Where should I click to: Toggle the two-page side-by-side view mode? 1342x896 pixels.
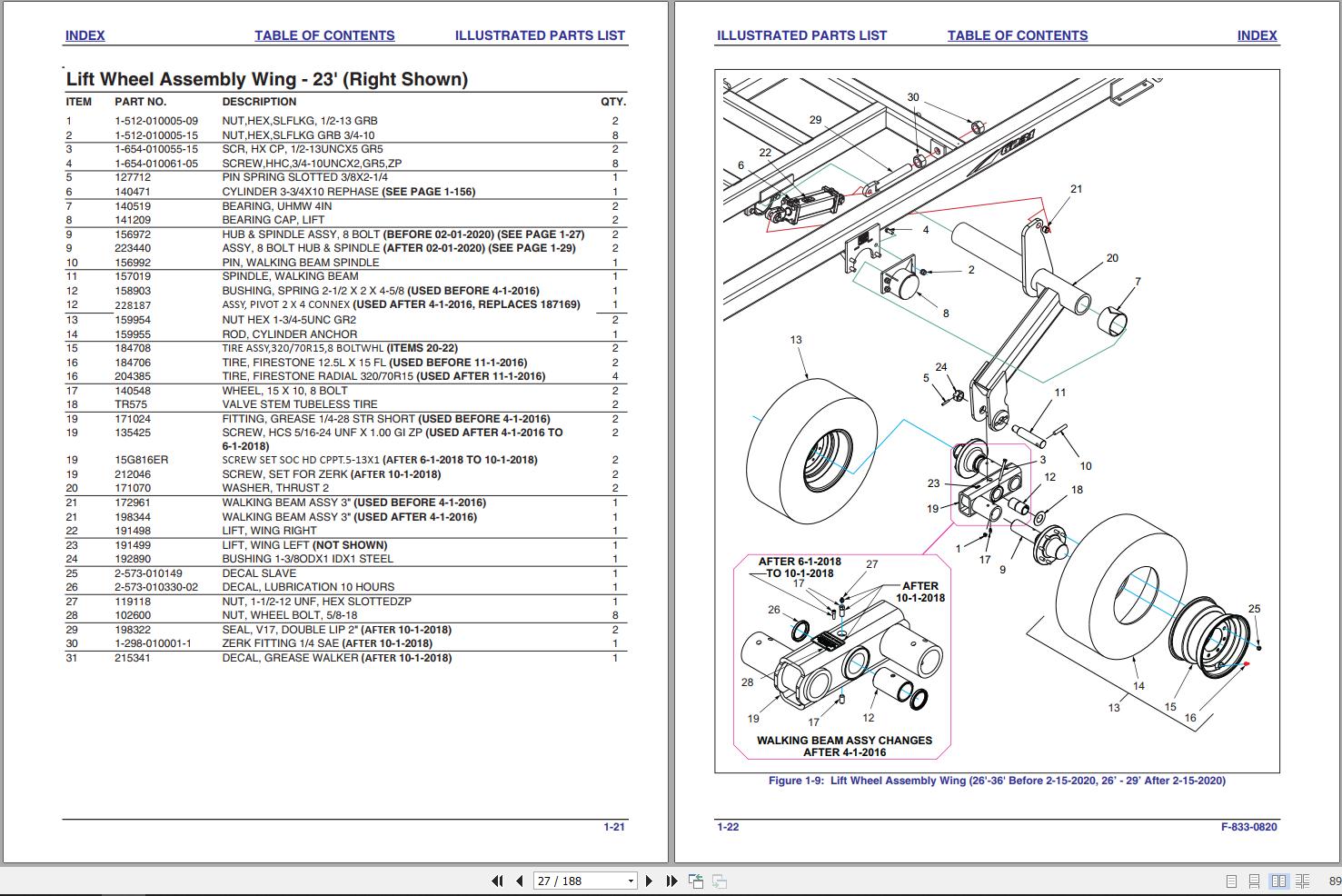[1280, 881]
